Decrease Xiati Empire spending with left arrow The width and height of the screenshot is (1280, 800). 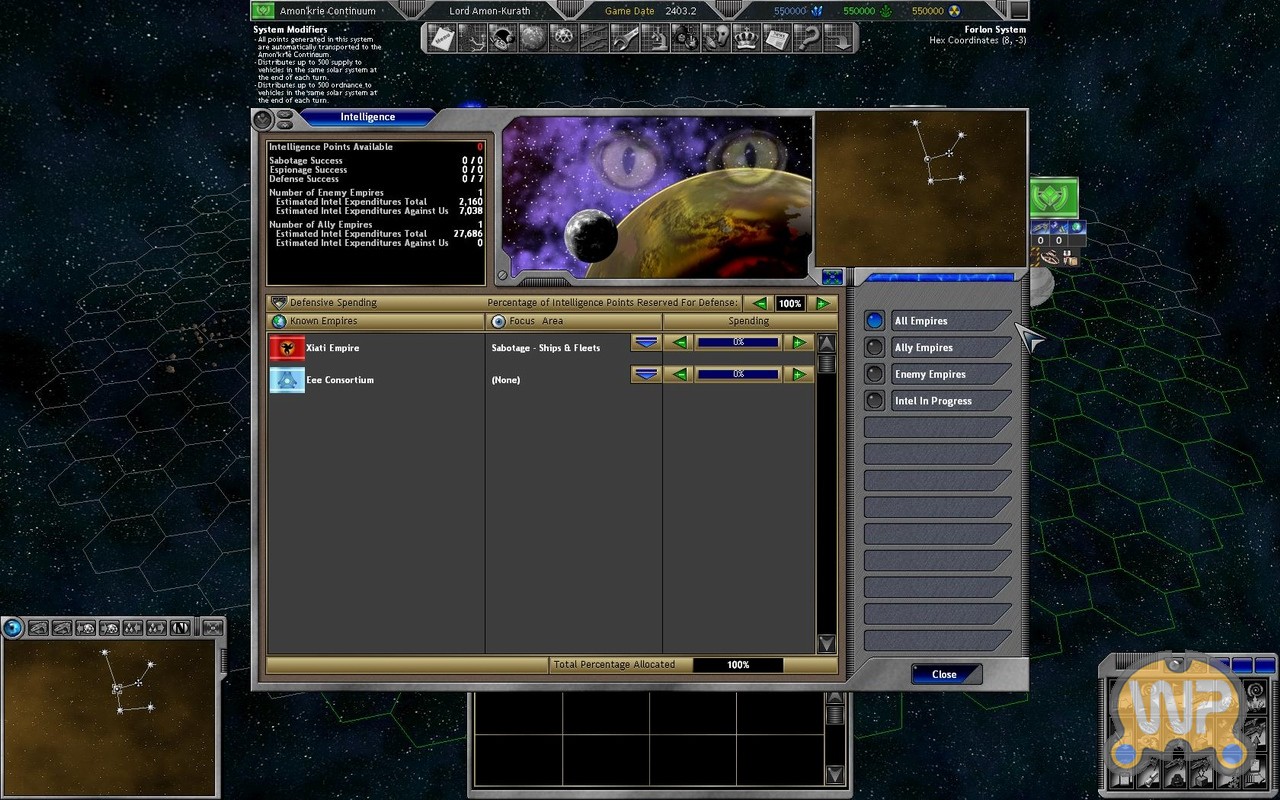click(680, 343)
